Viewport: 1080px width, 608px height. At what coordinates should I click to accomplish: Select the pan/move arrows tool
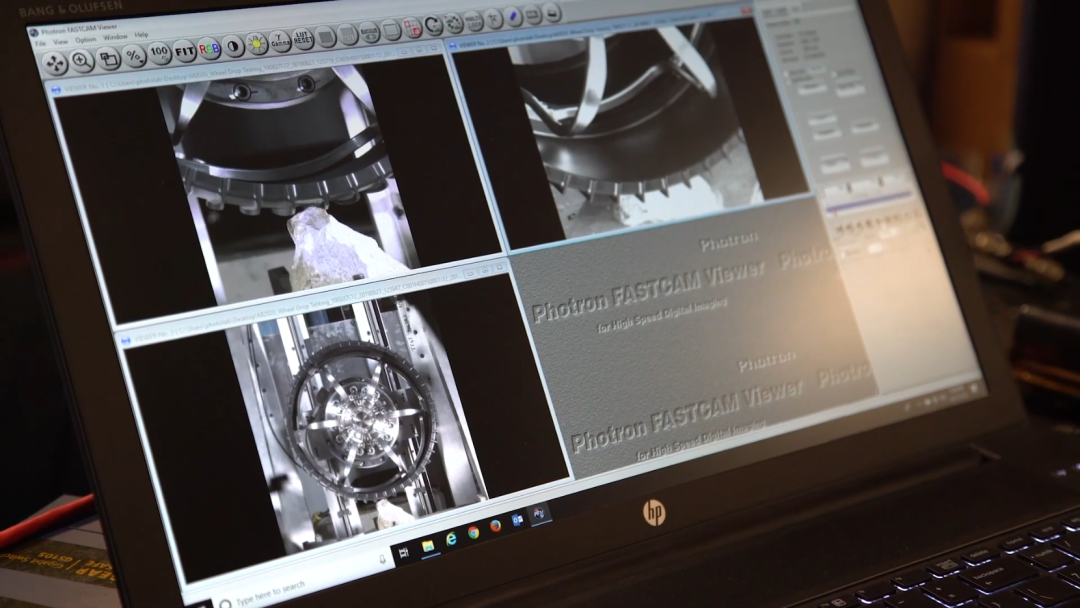pos(54,64)
